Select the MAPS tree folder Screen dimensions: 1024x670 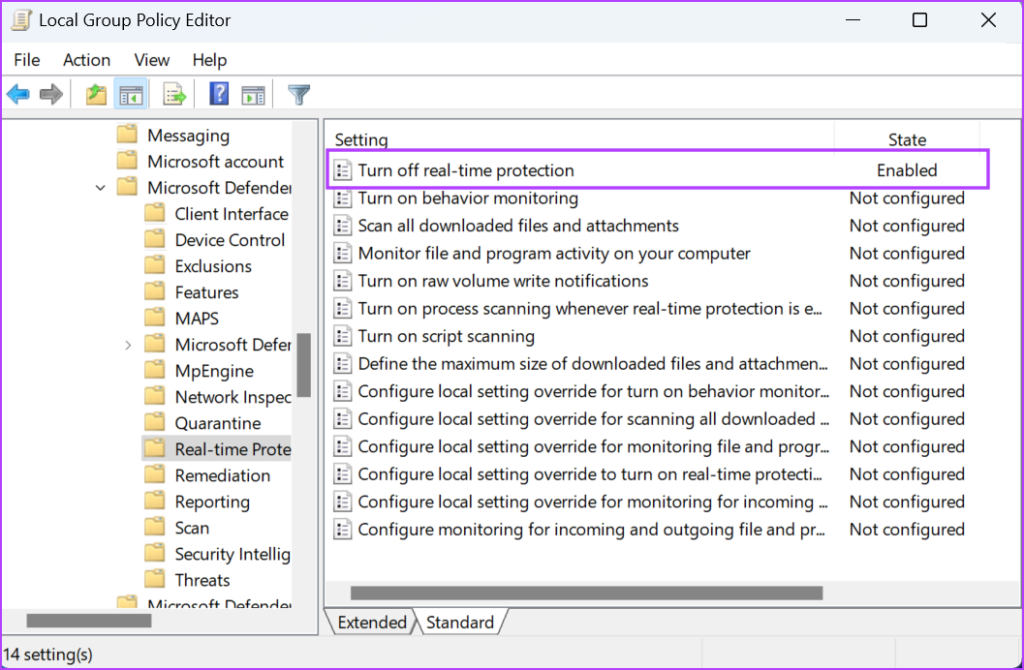[197, 318]
